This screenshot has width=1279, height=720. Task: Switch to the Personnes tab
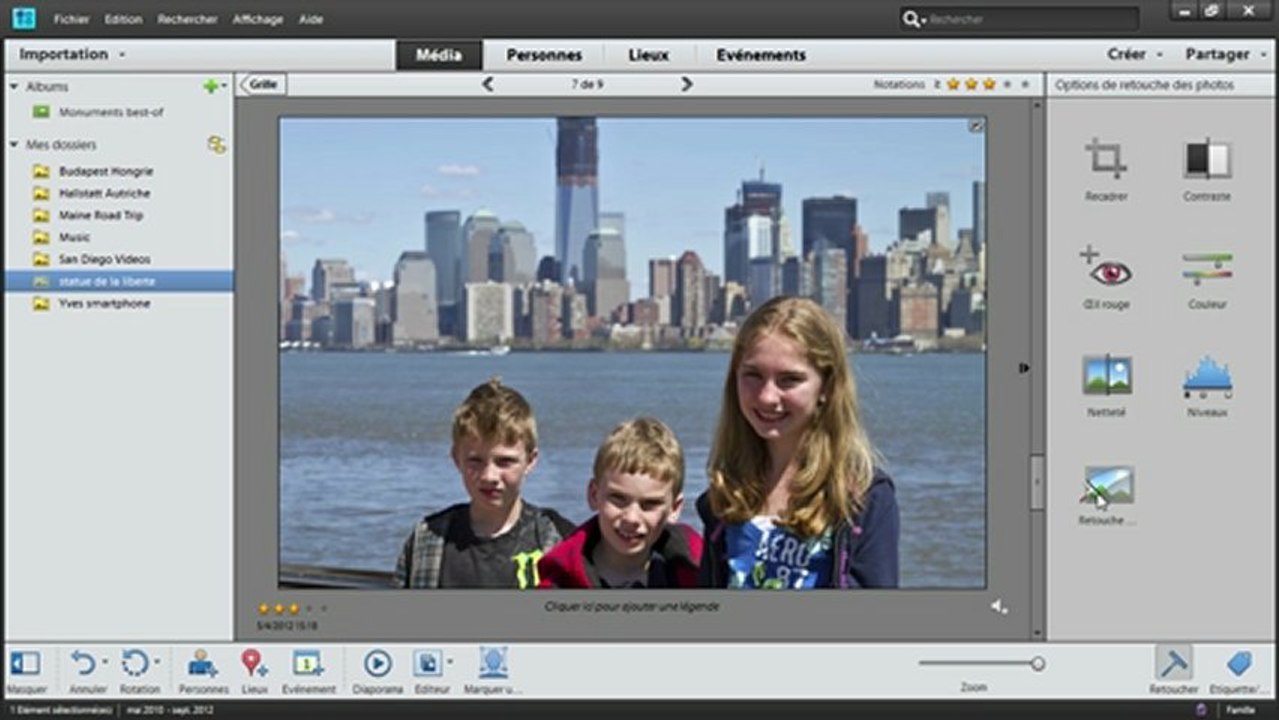pos(544,55)
